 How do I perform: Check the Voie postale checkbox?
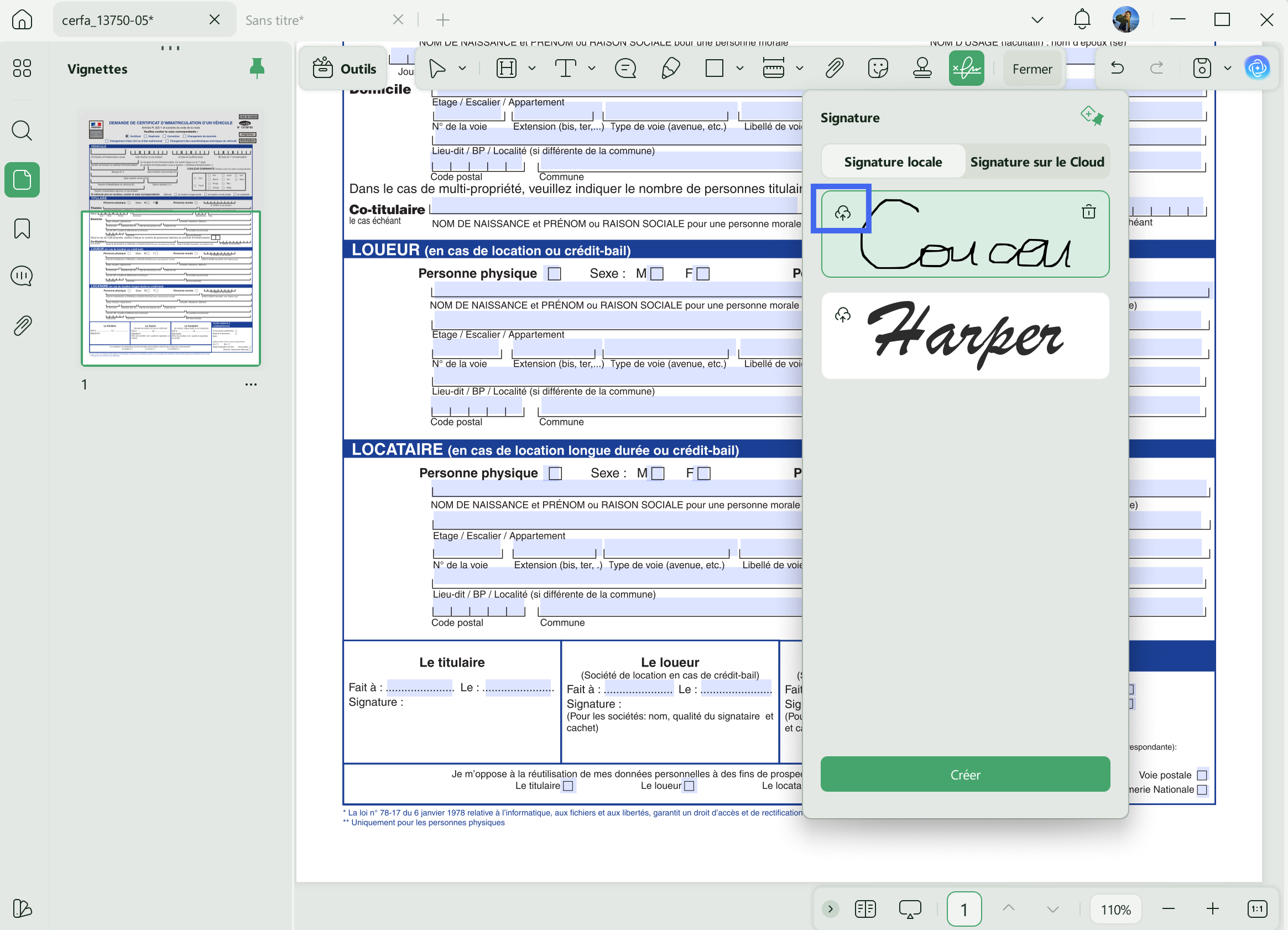pos(1202,775)
